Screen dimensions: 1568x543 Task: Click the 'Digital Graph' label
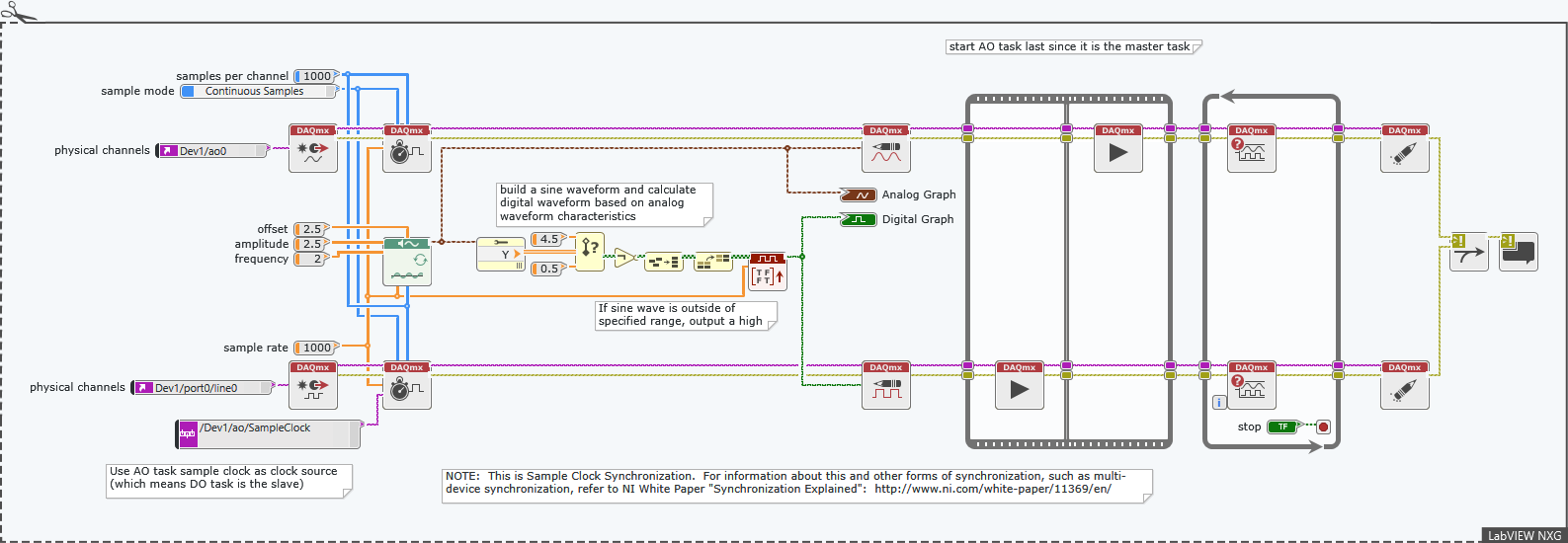pos(918,219)
